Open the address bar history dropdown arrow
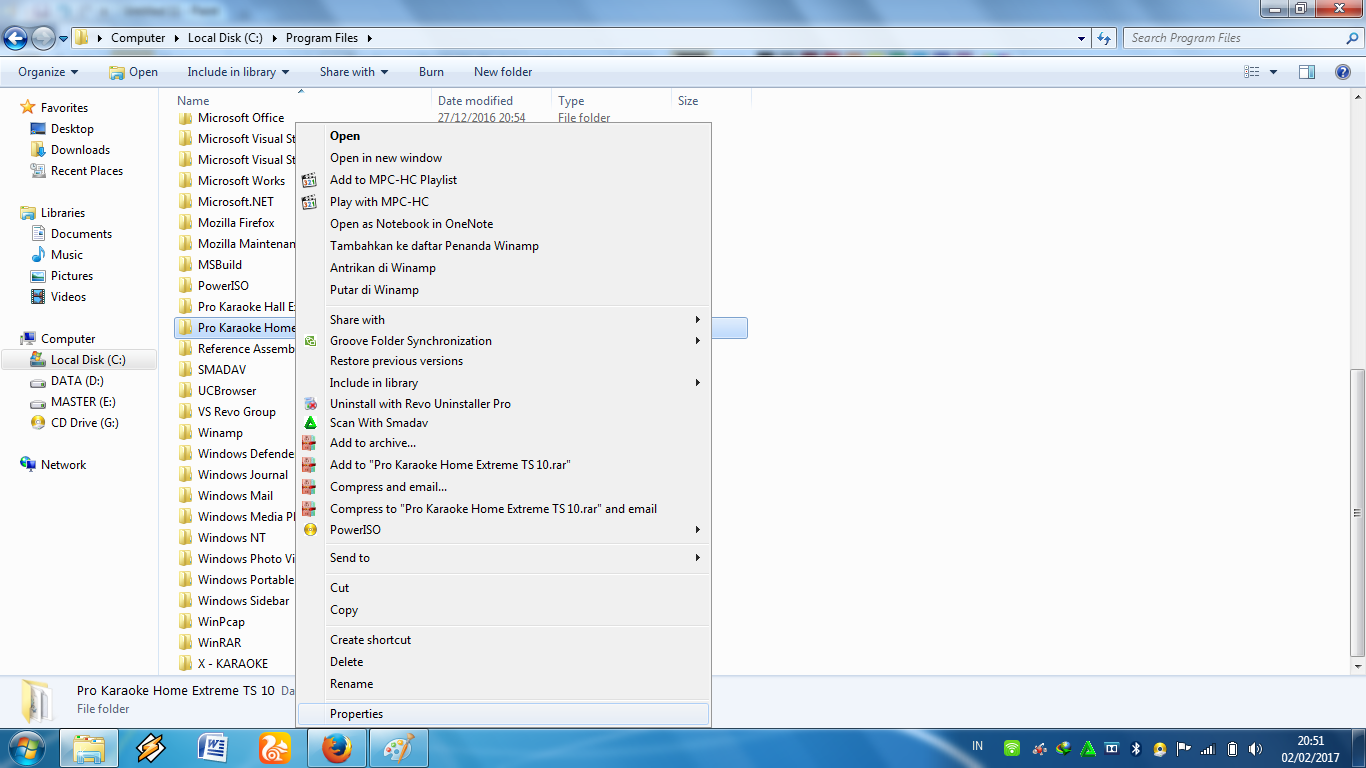 [x=1082, y=38]
